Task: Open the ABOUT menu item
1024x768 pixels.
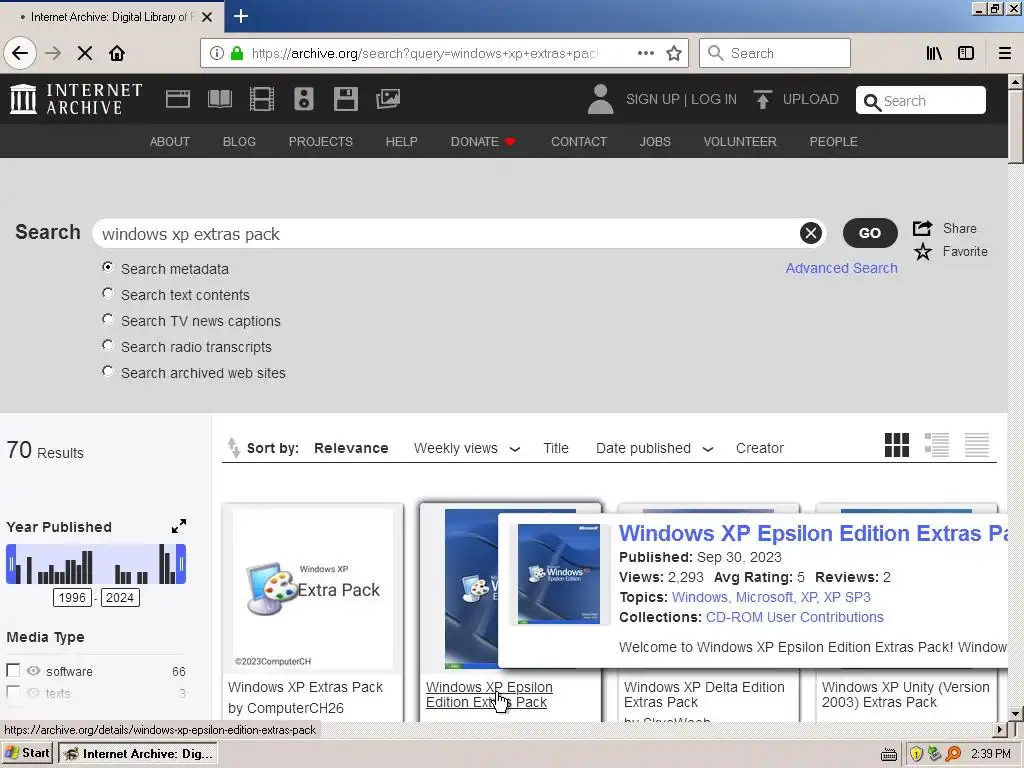Action: [170, 142]
